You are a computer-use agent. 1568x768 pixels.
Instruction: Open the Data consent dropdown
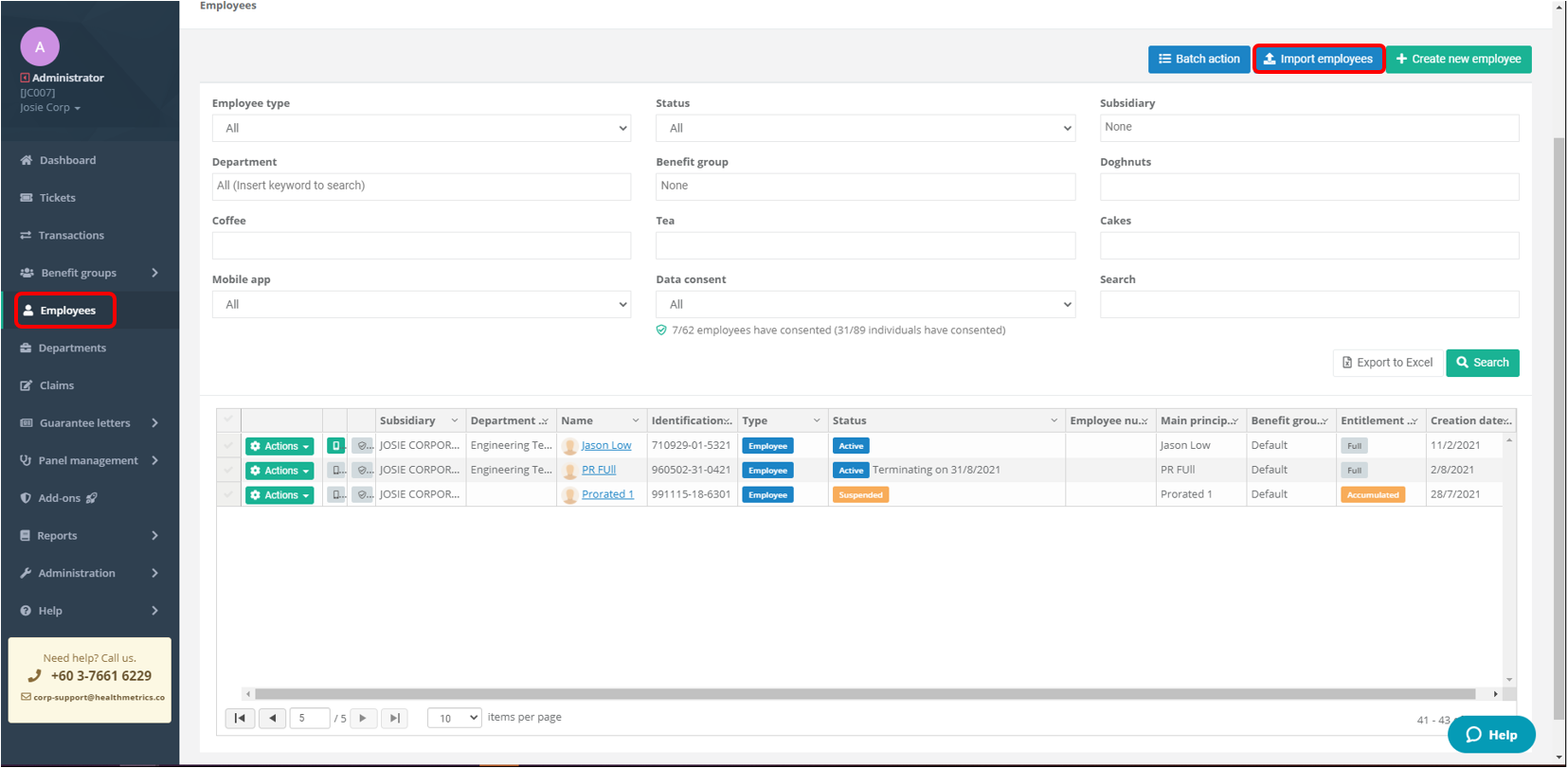865,305
